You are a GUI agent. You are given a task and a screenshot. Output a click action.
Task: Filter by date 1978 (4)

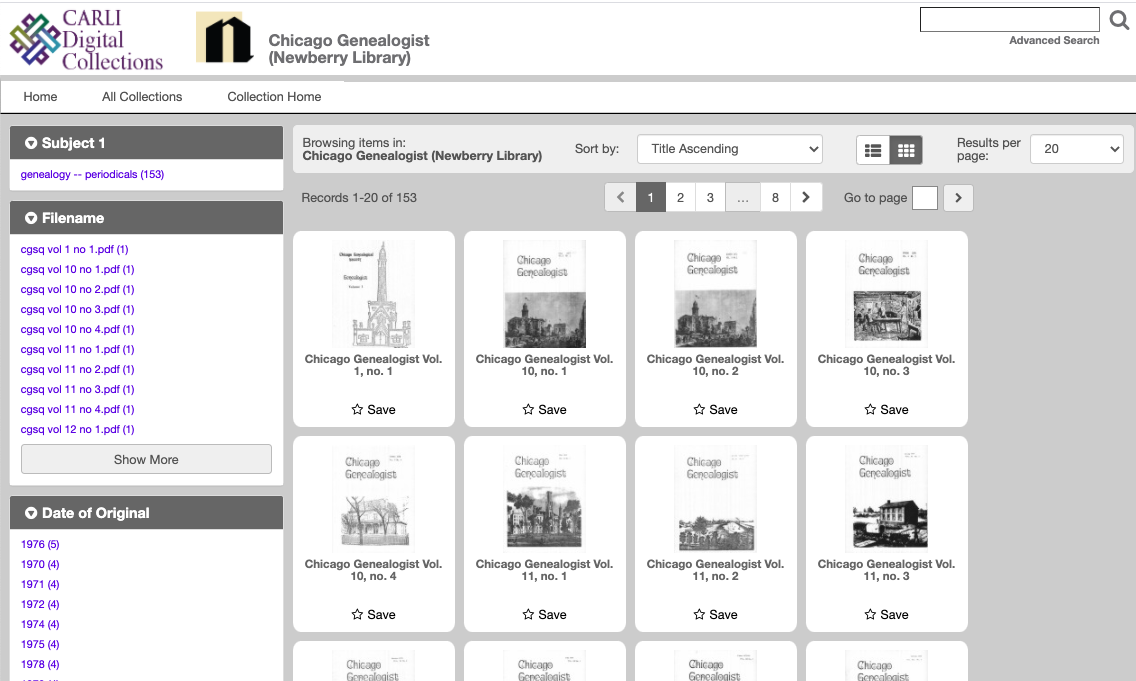pyautogui.click(x=40, y=664)
